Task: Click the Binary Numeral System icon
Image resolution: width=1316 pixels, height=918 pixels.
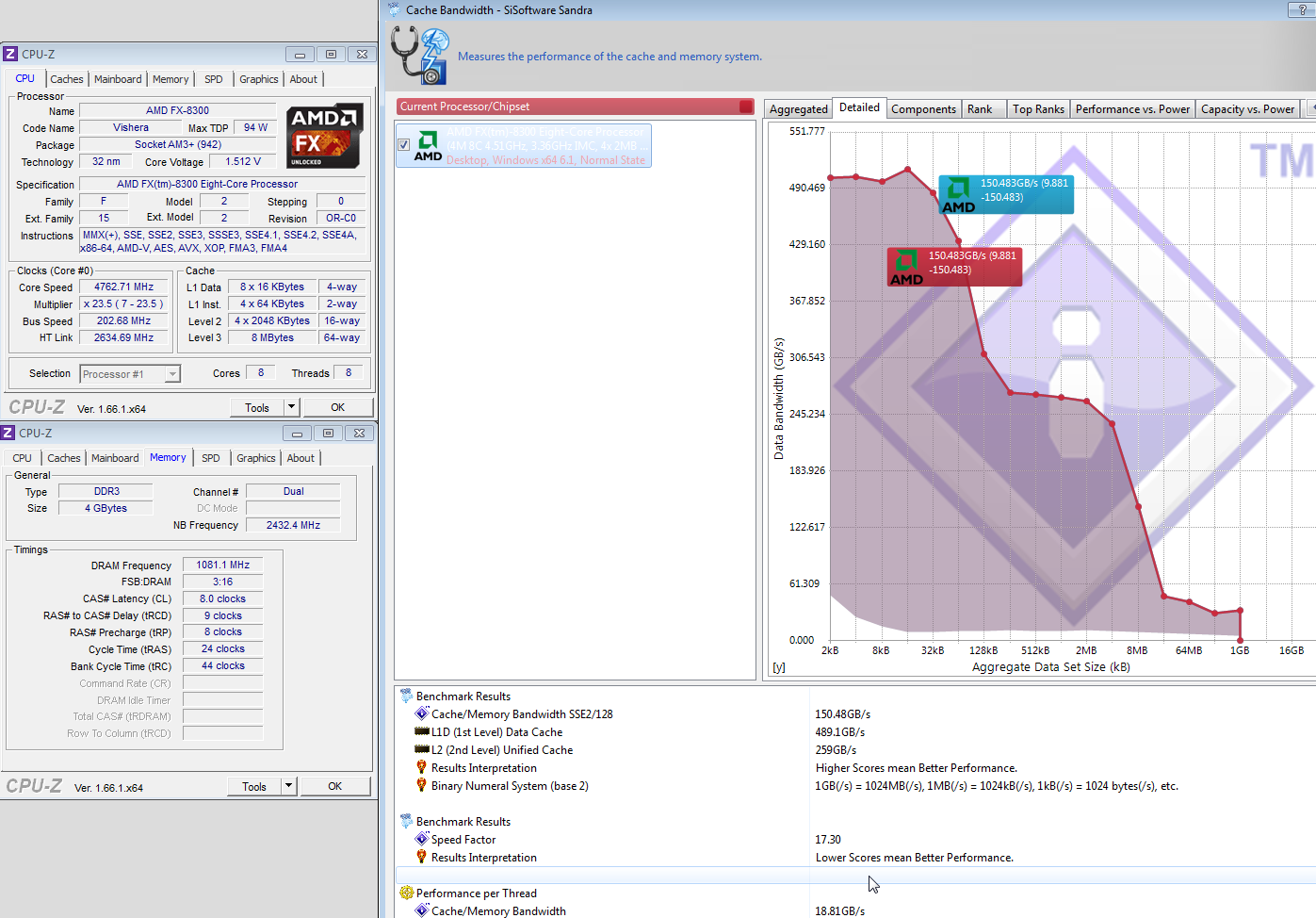Action: point(422,786)
